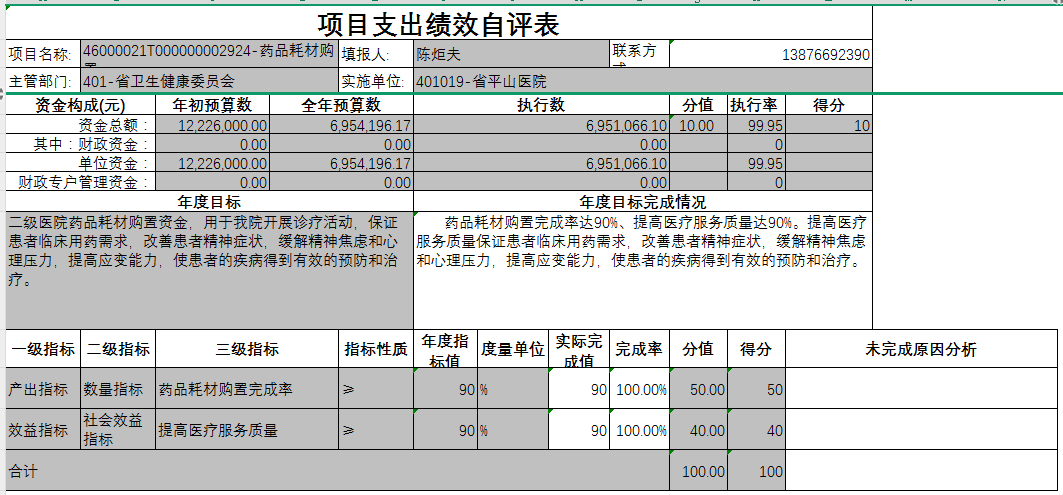
Task: Select the 年度目标完成情况 header cell
Action: (x=642, y=201)
